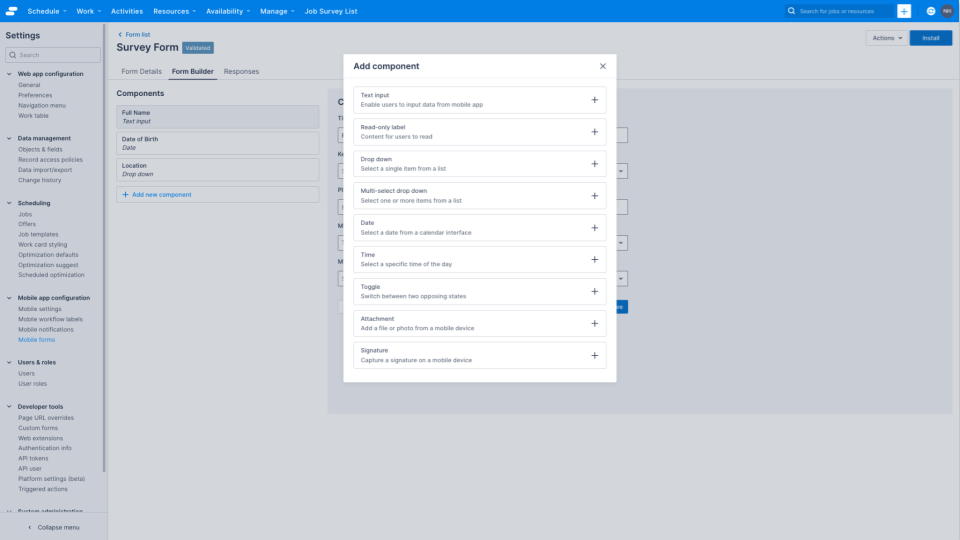Add the Read-only label component via plus icon
The image size is (960, 540).
click(594, 132)
